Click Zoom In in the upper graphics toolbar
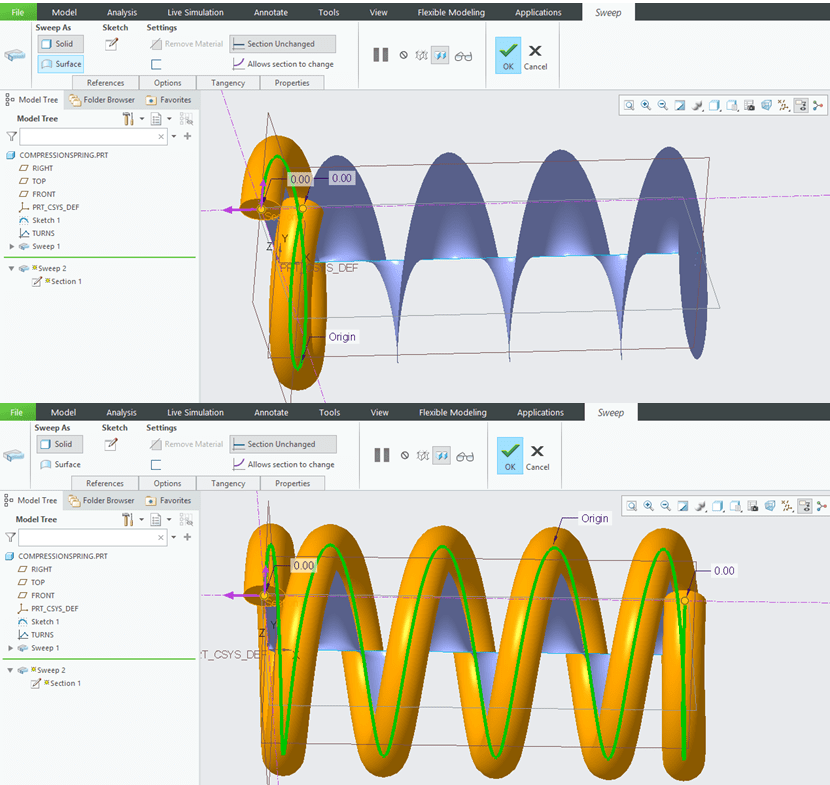The height and width of the screenshot is (785, 830). click(x=646, y=105)
